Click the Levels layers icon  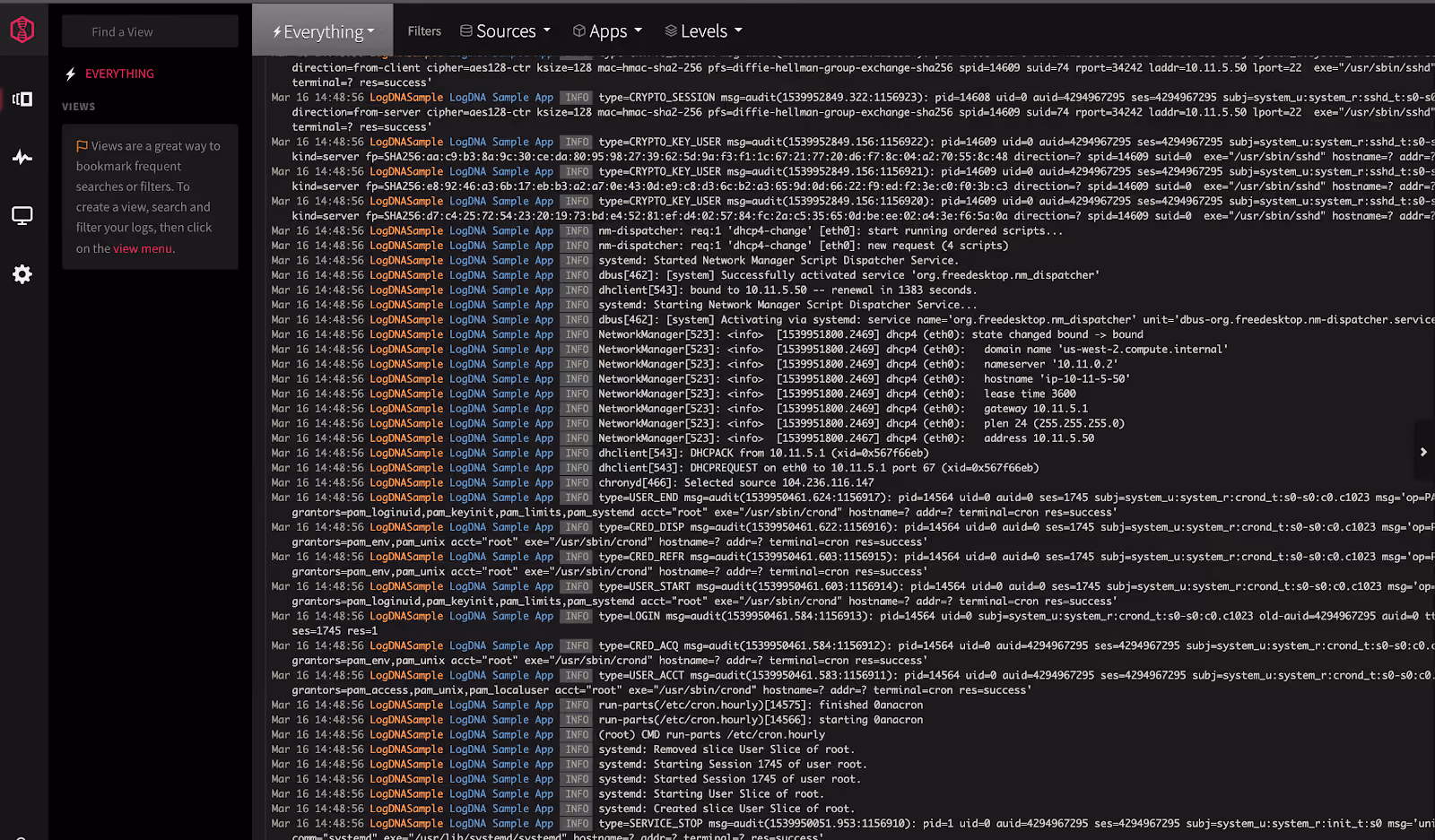(x=671, y=30)
